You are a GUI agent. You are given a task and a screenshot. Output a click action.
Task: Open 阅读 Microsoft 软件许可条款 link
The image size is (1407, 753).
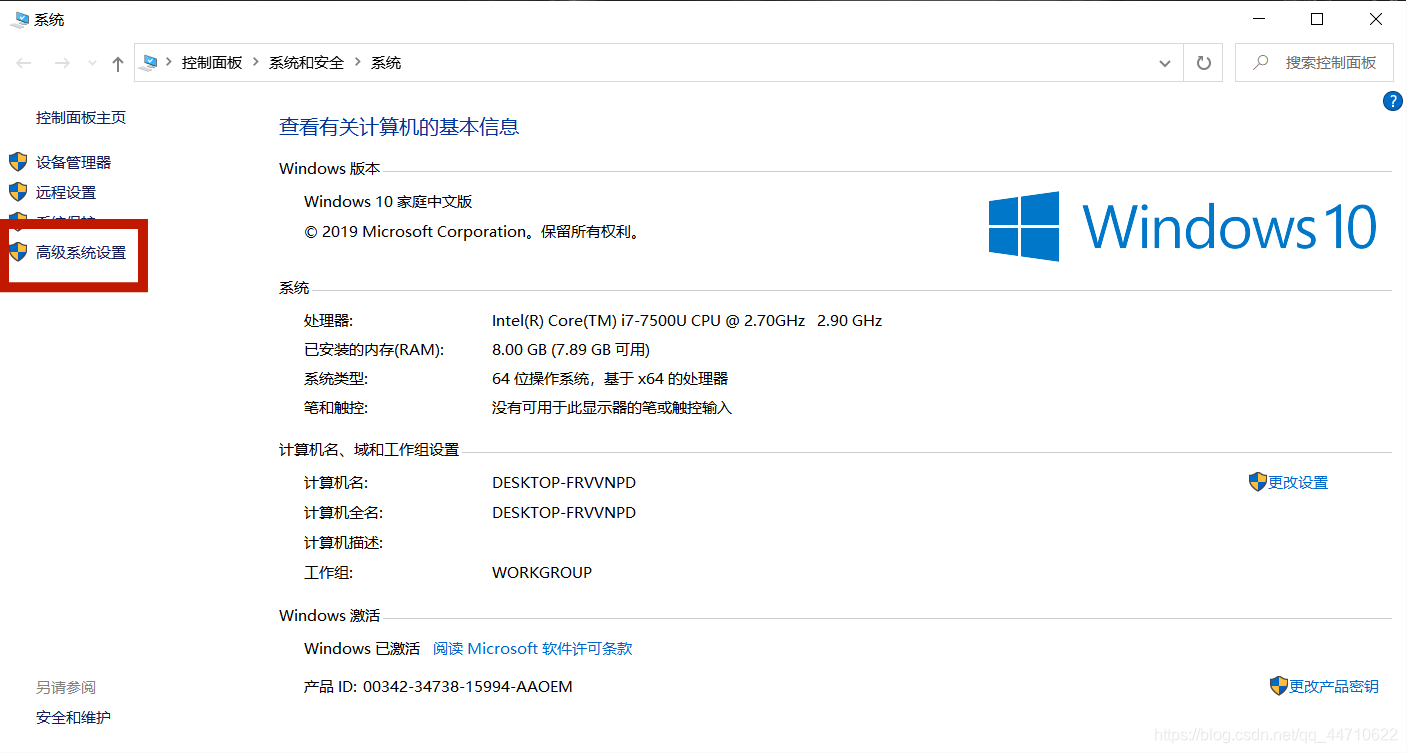pyautogui.click(x=532, y=648)
